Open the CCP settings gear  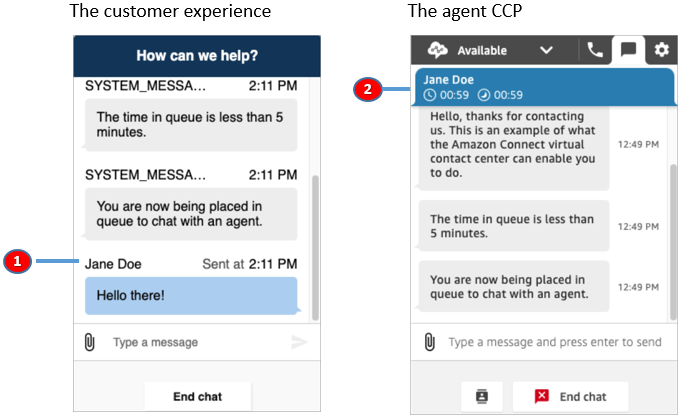point(660,50)
